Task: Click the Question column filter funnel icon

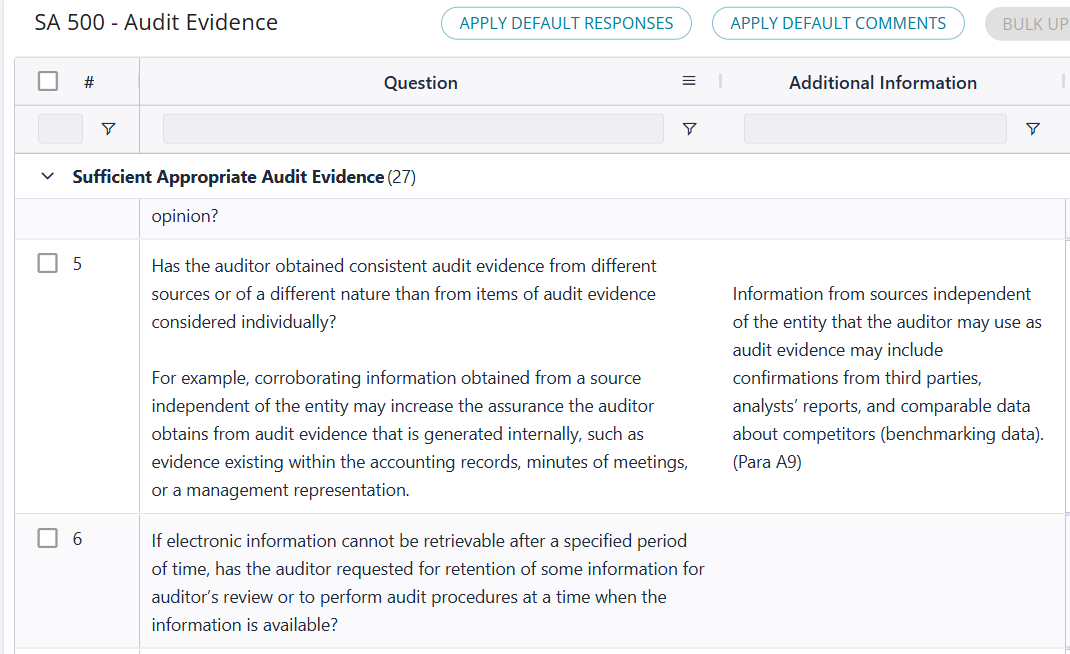Action: coord(689,129)
